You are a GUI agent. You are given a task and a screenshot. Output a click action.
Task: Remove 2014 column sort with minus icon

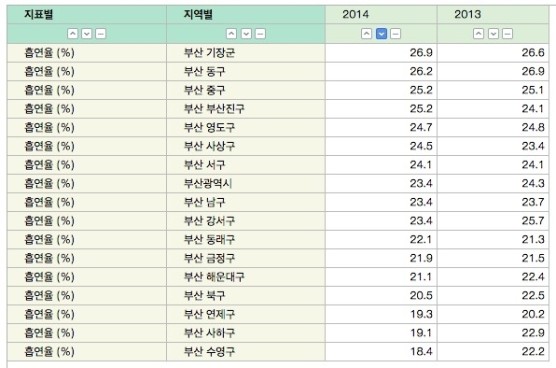pyautogui.click(x=395, y=34)
